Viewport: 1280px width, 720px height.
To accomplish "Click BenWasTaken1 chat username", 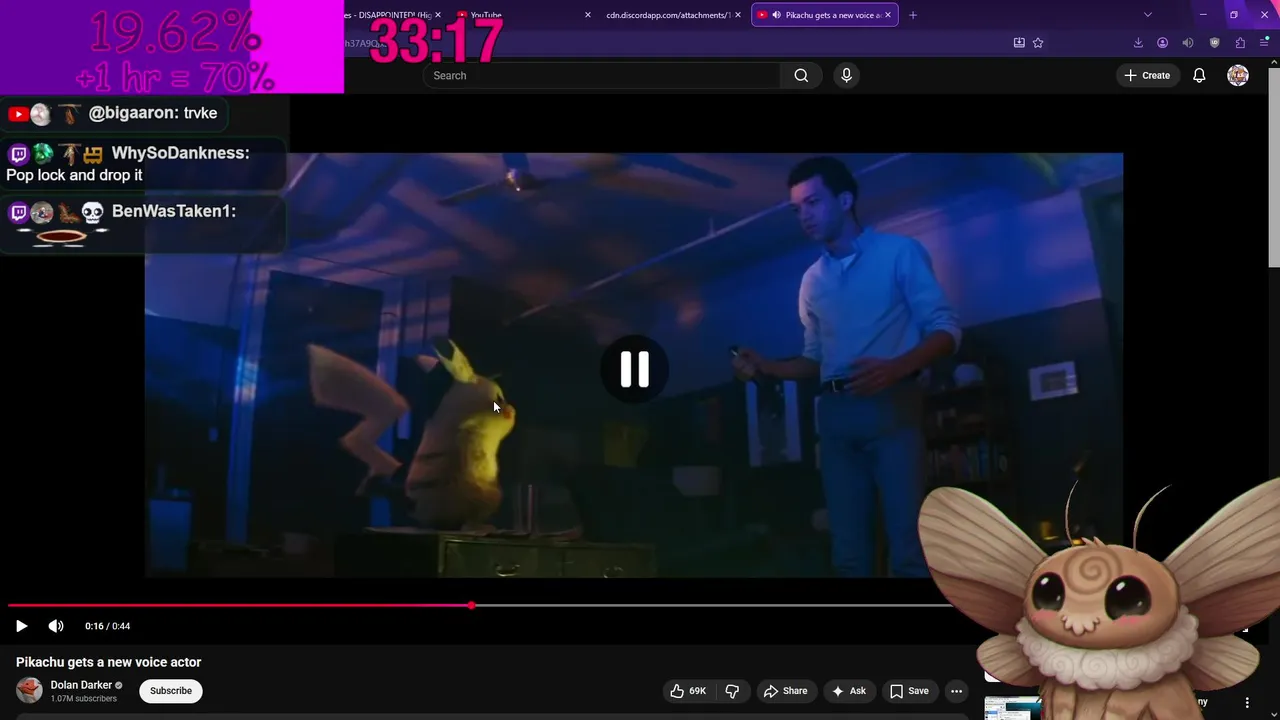I will (x=174, y=211).
